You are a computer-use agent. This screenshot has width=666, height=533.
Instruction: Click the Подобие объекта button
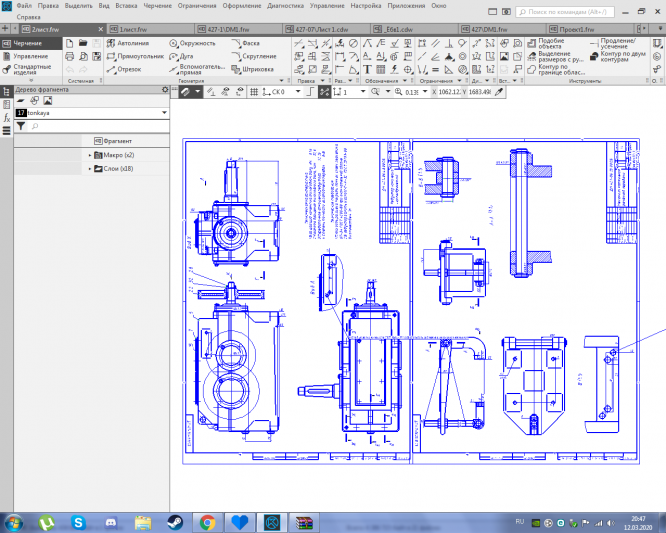551,41
